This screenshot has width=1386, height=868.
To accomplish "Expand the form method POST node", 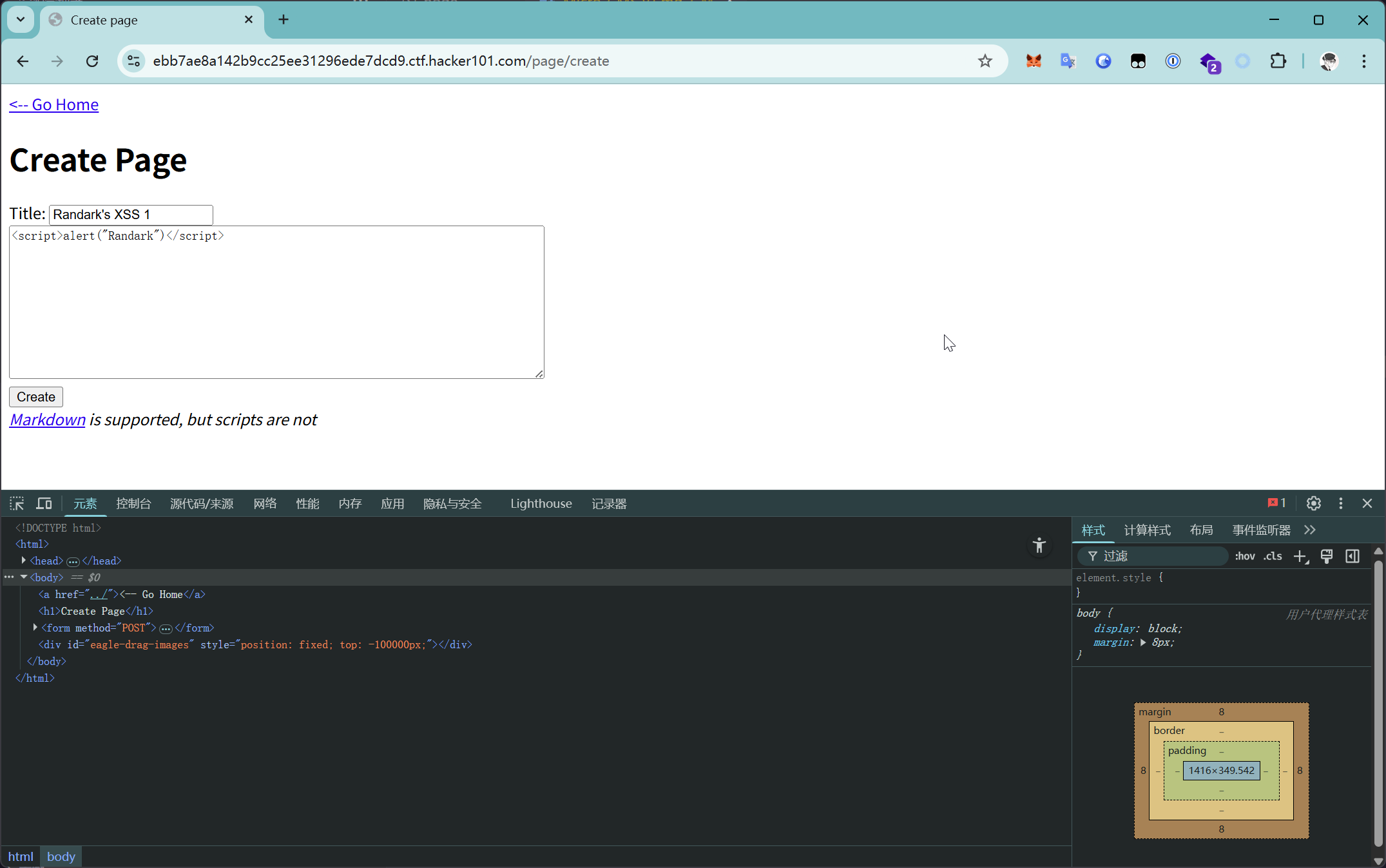I will click(x=35, y=628).
